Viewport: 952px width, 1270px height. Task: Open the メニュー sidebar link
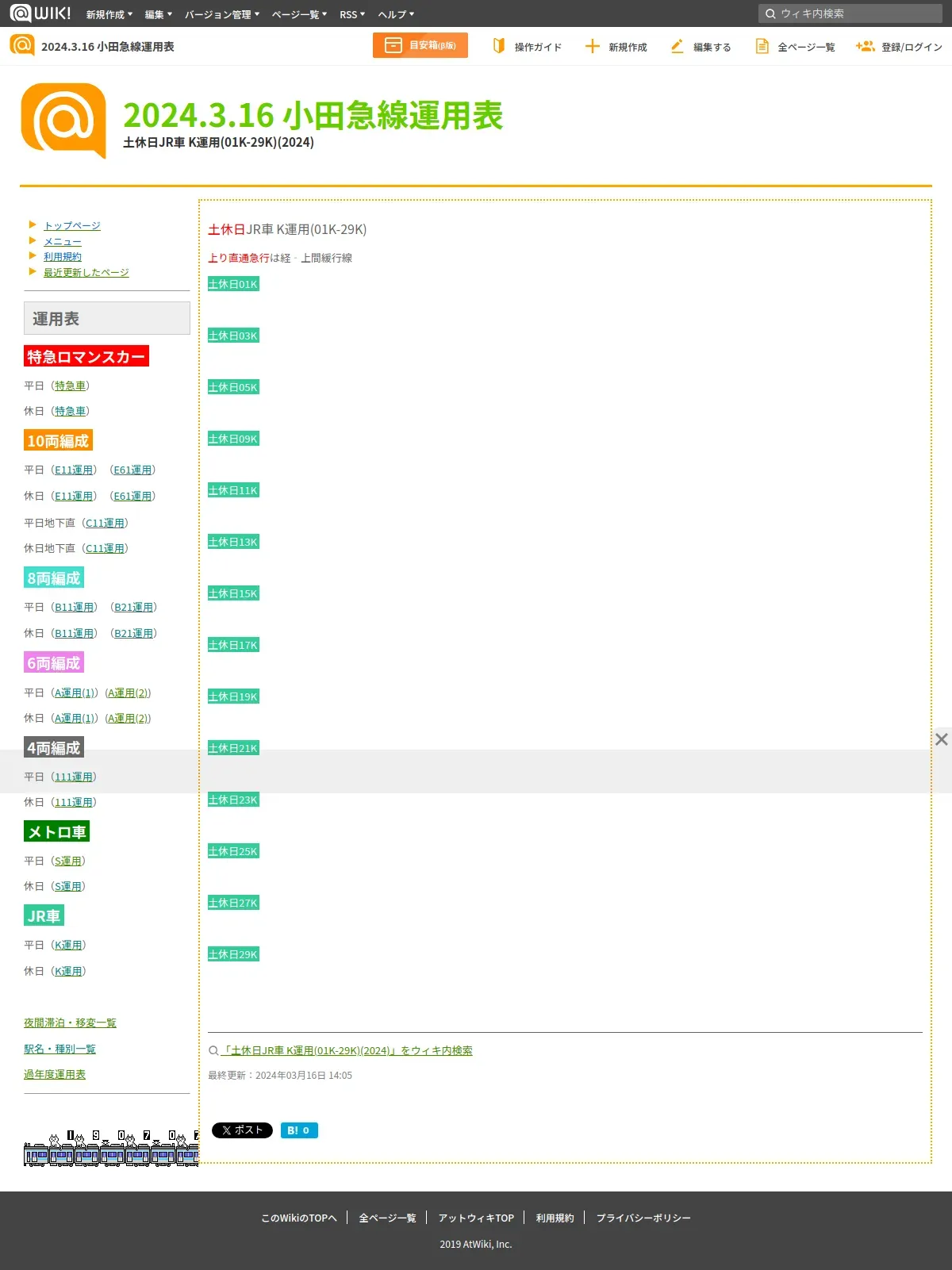tap(63, 241)
